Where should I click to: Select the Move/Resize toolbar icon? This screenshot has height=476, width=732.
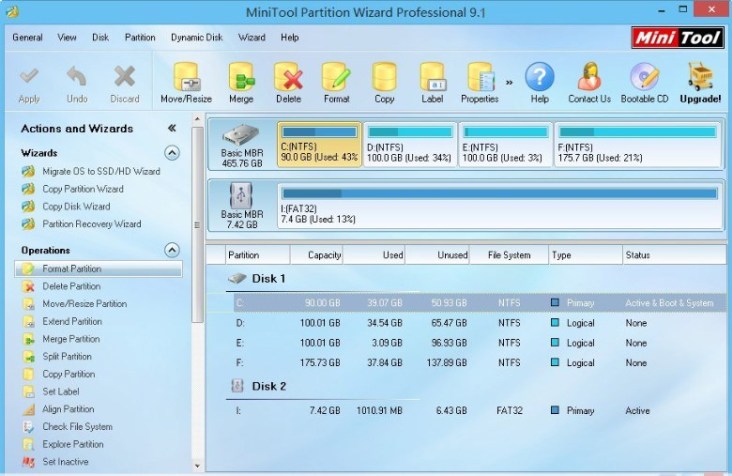point(186,77)
